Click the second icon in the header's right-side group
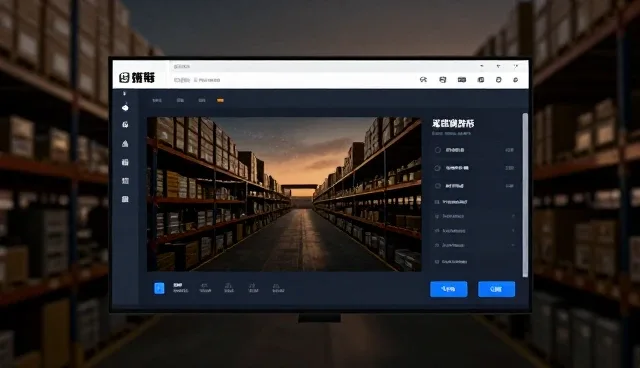This screenshot has width=640, height=368. pyautogui.click(x=442, y=80)
